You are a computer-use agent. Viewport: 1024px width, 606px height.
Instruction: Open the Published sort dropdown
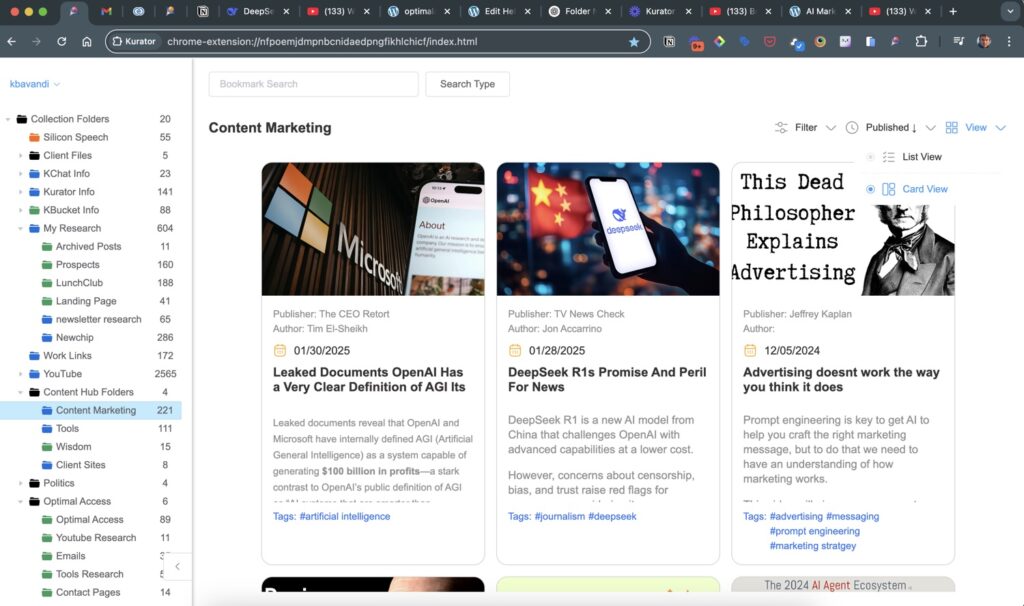pyautogui.click(x=930, y=128)
